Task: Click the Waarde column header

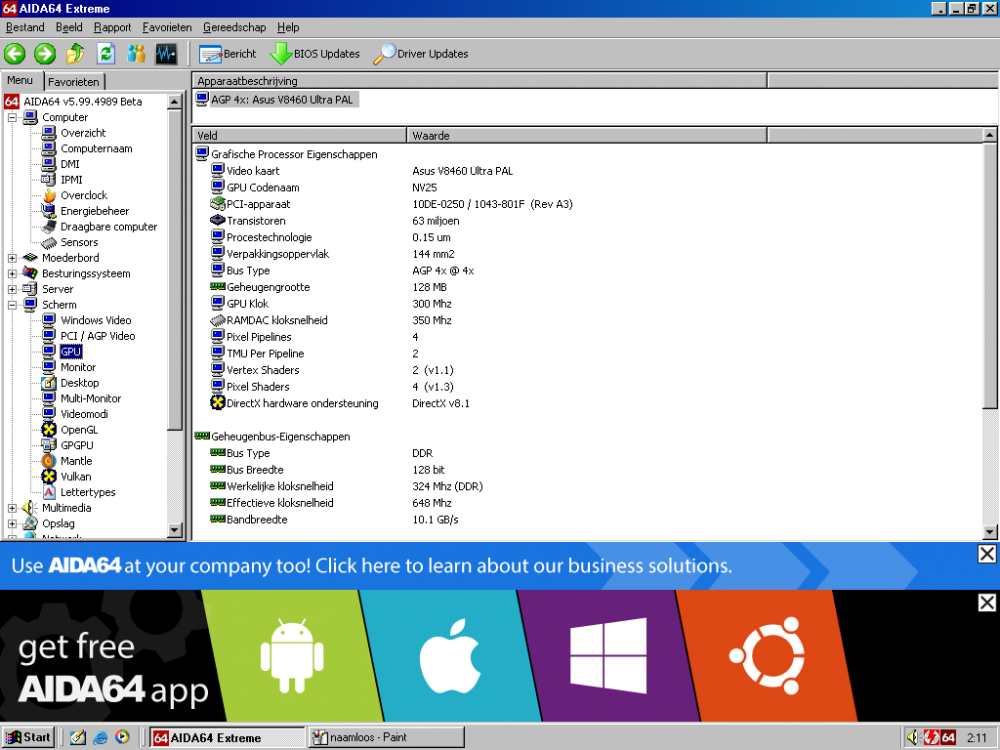Action: pyautogui.click(x=586, y=135)
